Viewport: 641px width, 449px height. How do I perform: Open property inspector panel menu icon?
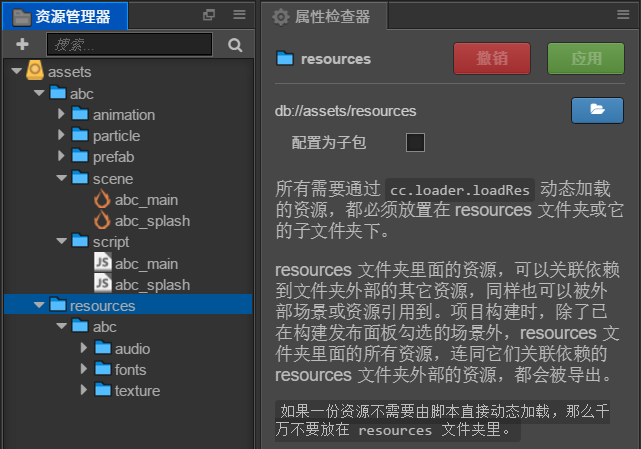pyautogui.click(x=624, y=15)
